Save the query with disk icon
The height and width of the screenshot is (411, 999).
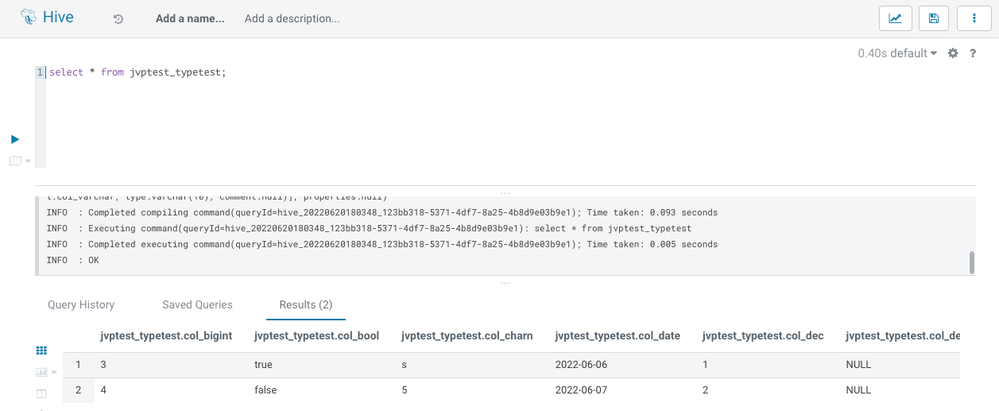(x=934, y=18)
